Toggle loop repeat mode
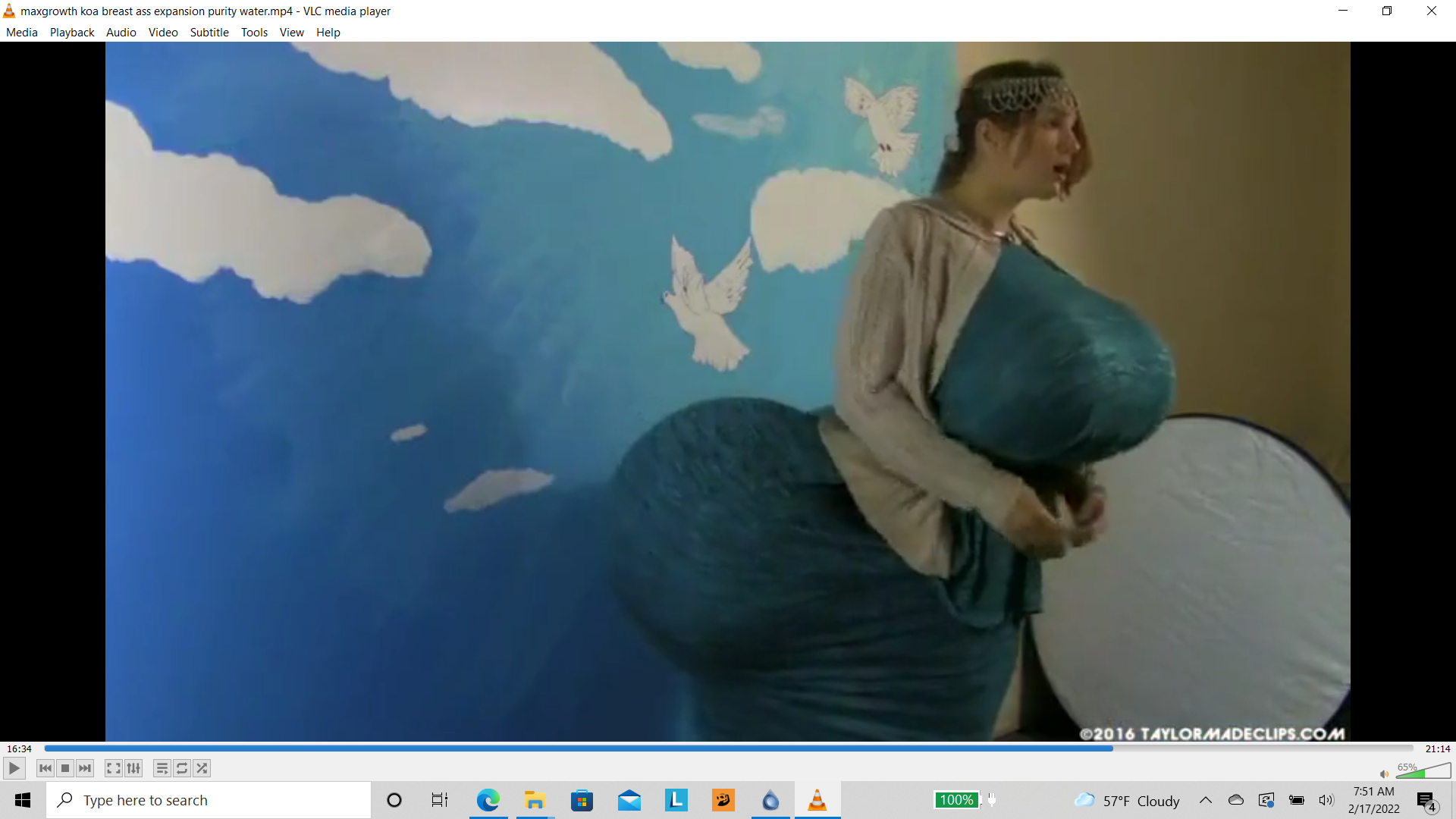Screen dimensions: 1456x819 [x=182, y=768]
